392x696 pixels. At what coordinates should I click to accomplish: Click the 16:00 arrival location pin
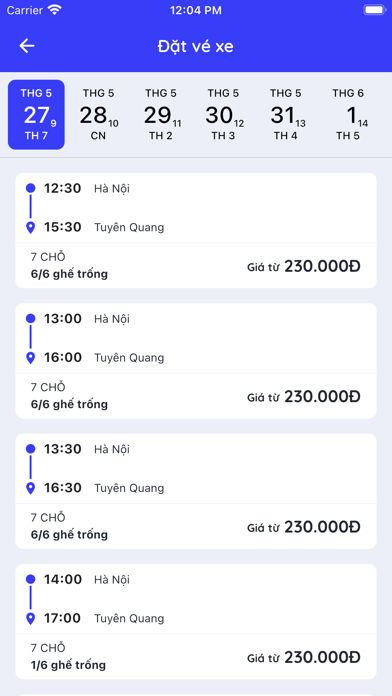pos(31,358)
